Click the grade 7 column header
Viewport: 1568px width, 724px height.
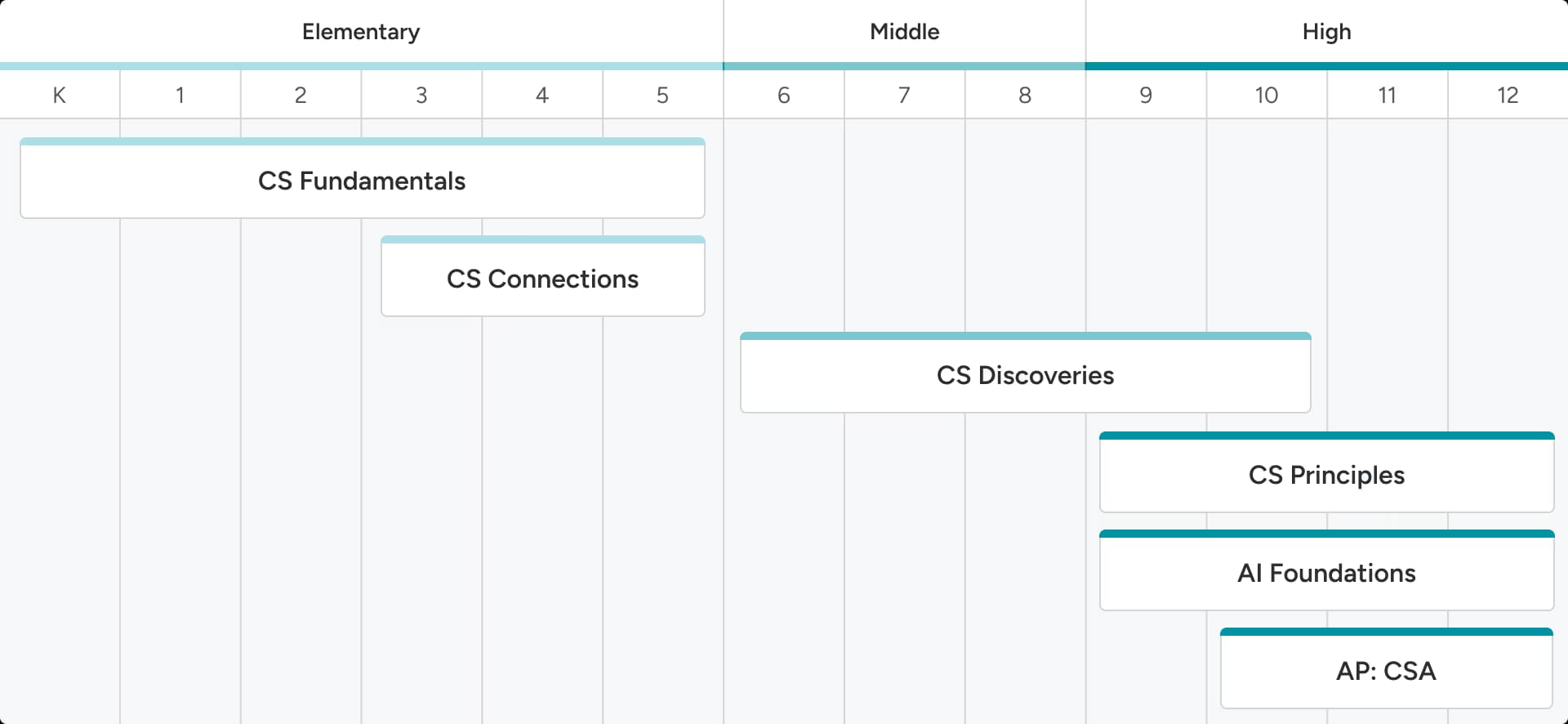coord(904,96)
